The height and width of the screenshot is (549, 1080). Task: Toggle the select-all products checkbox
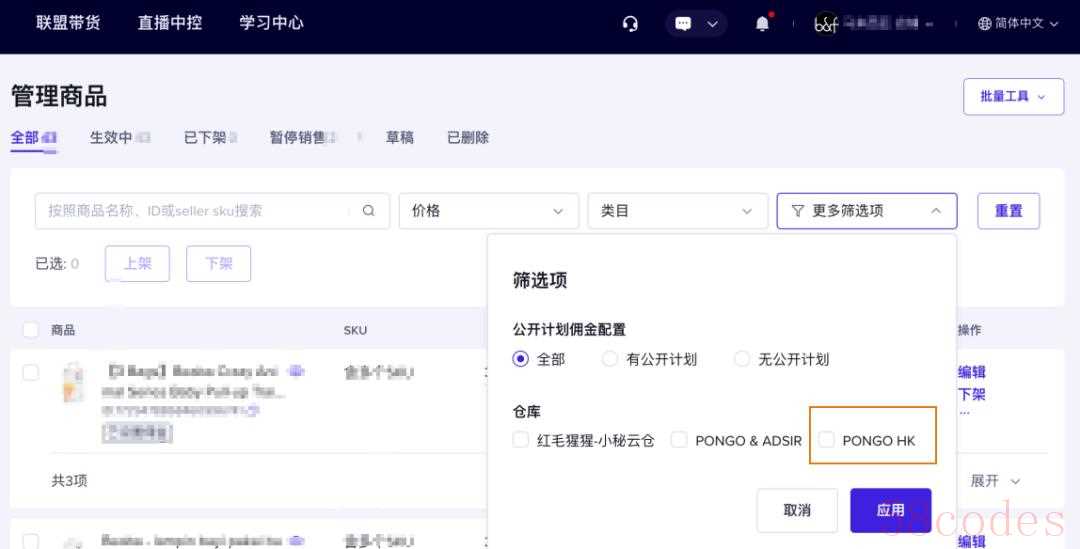(31, 330)
